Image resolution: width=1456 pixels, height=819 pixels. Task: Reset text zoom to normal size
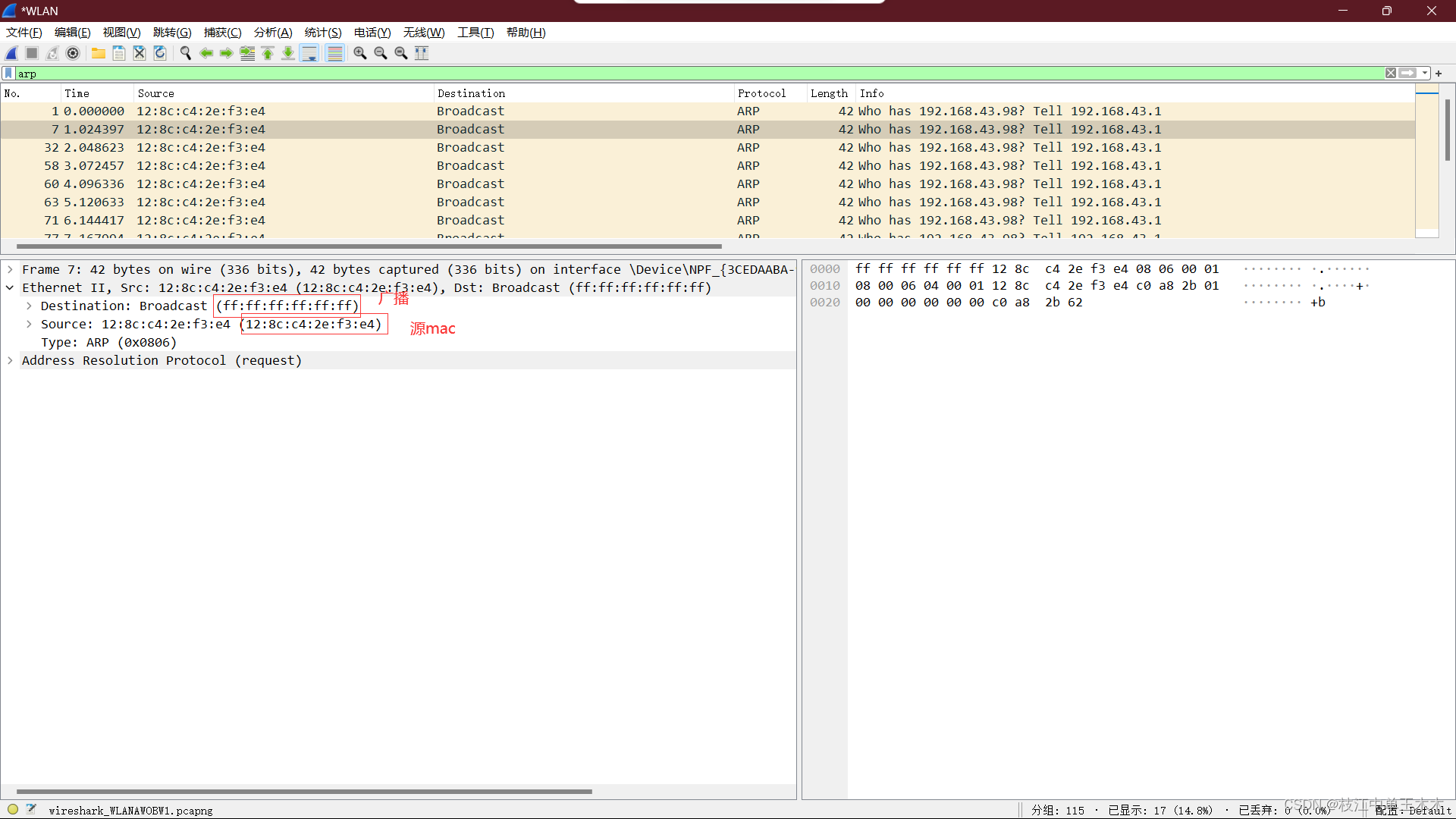pos(401,53)
